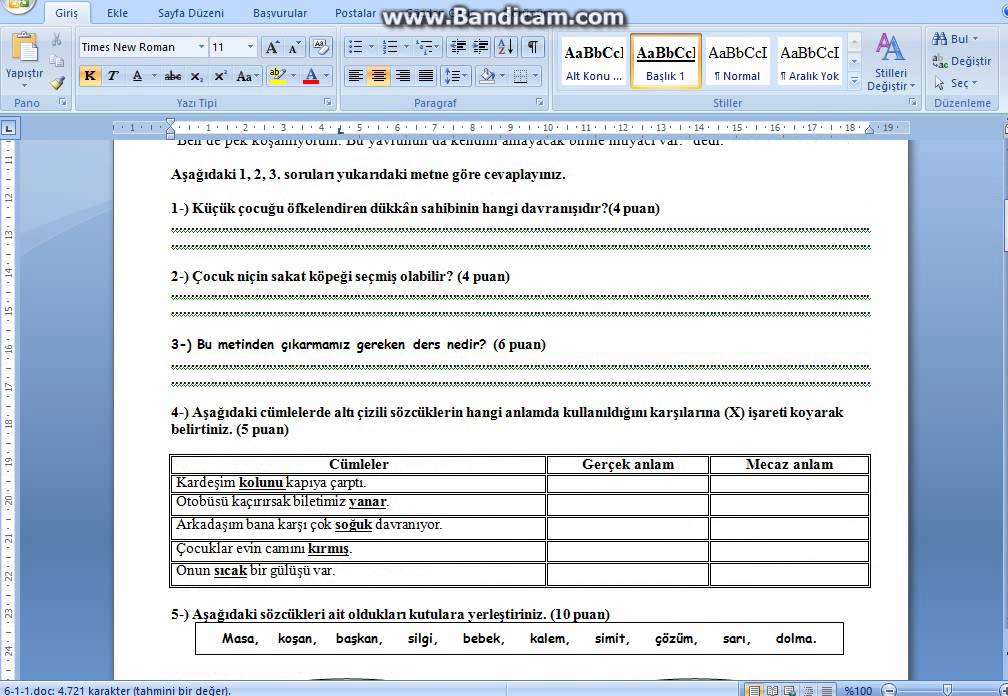Cut selection with the scissors icon
1008x696 pixels.
point(57,40)
